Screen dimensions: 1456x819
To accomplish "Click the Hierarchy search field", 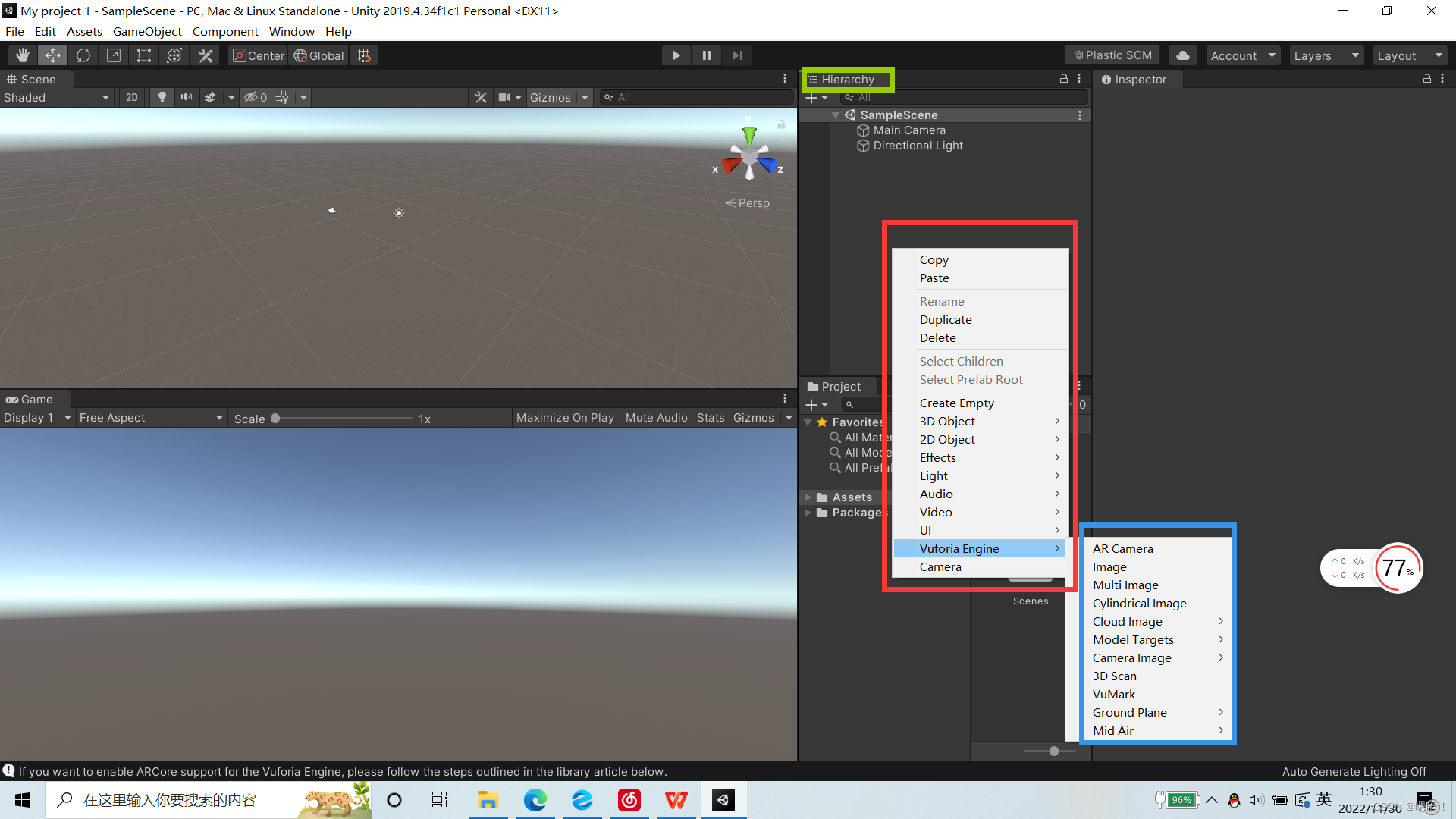I will click(x=963, y=97).
